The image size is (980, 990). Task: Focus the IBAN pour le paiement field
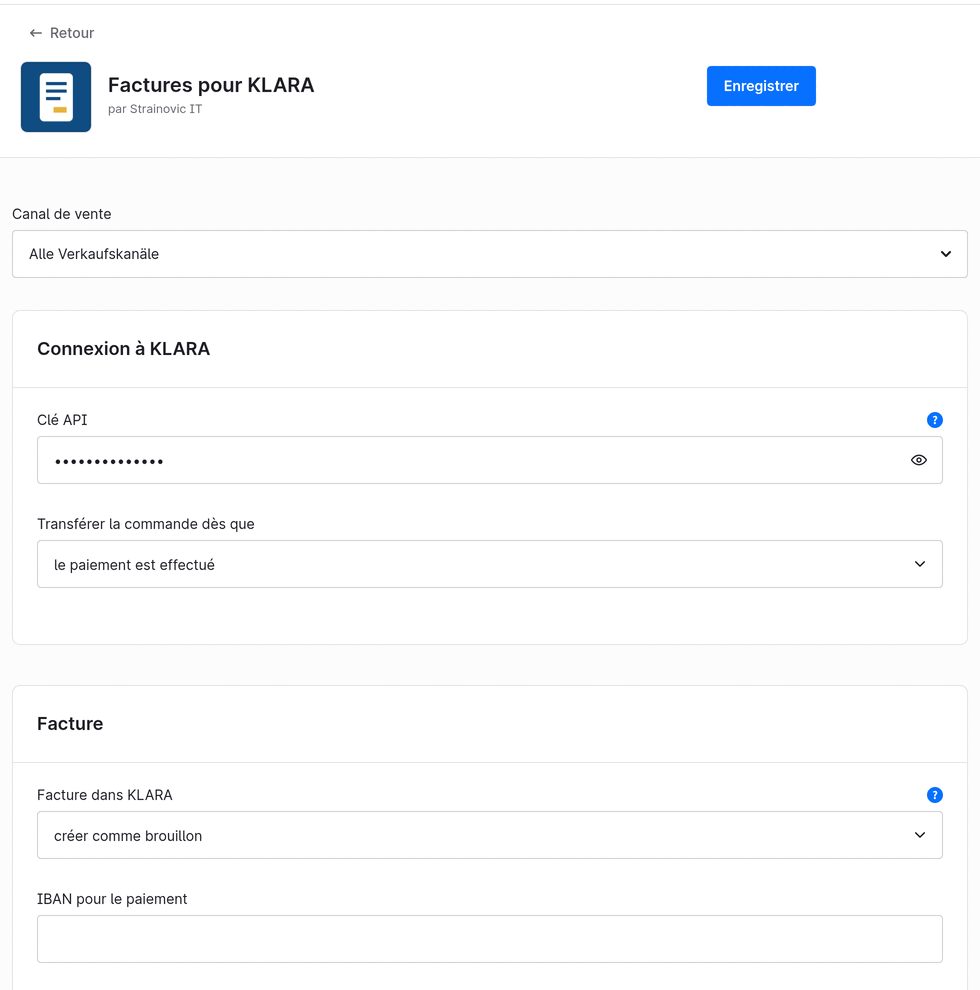pyautogui.click(x=490, y=939)
